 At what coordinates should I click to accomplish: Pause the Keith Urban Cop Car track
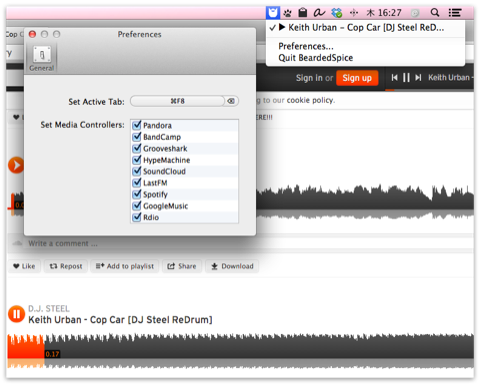[x=16, y=314]
